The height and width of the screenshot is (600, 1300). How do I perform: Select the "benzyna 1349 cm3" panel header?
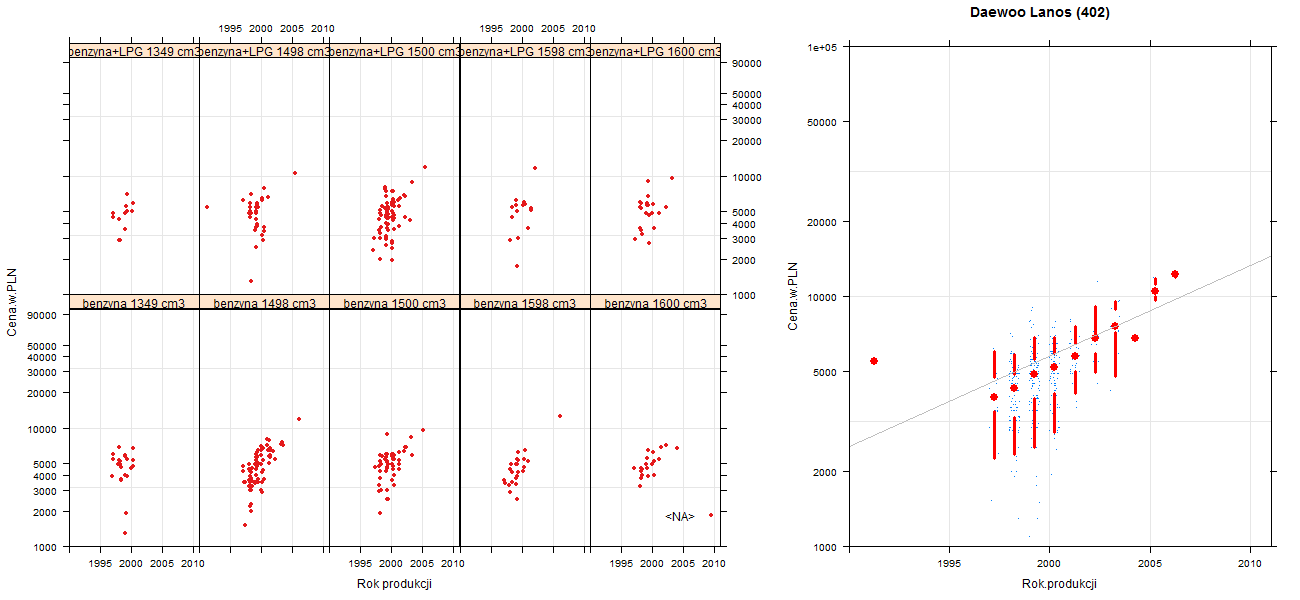coord(134,303)
